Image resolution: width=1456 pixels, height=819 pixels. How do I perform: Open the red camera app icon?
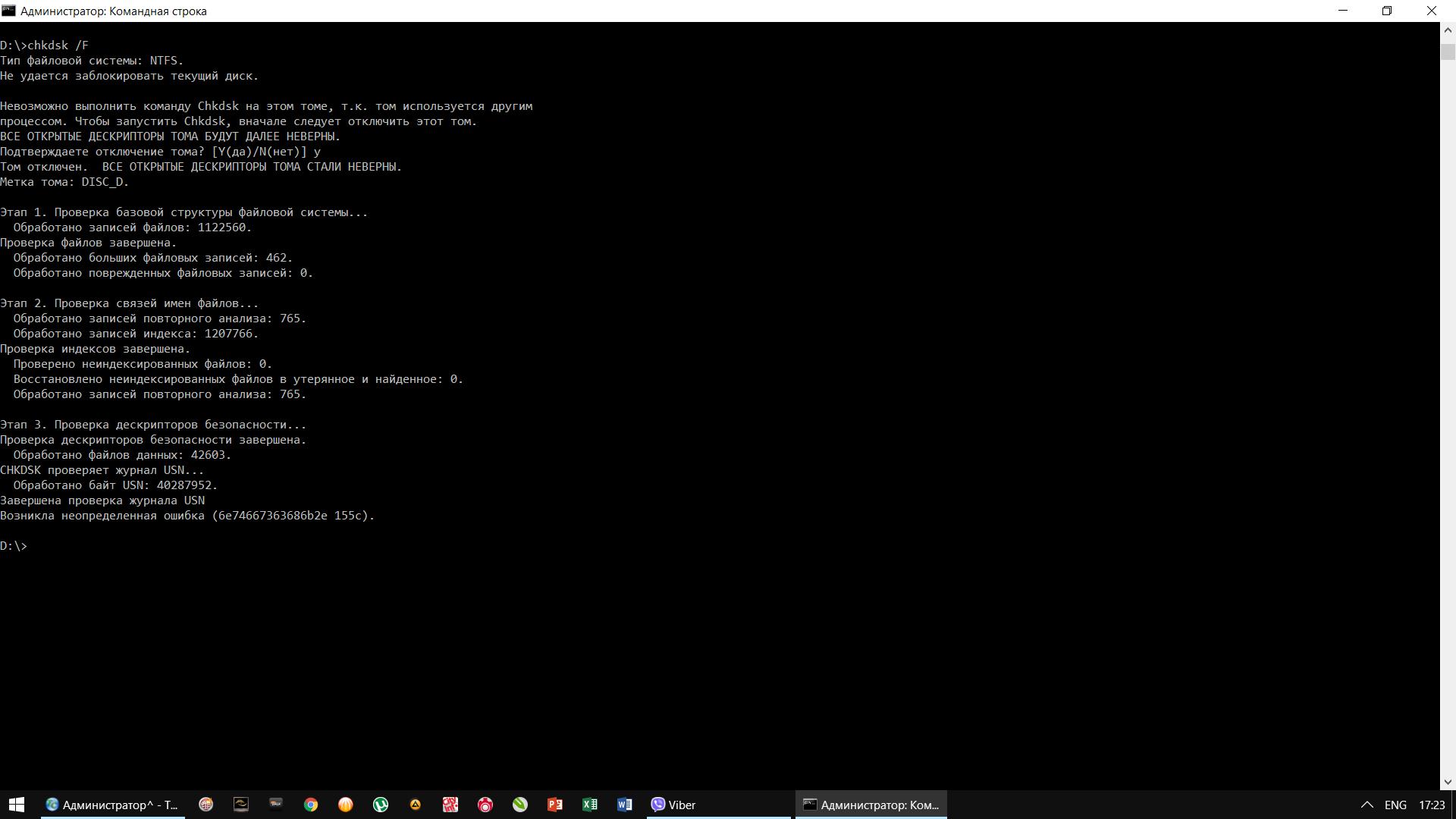coord(485,805)
